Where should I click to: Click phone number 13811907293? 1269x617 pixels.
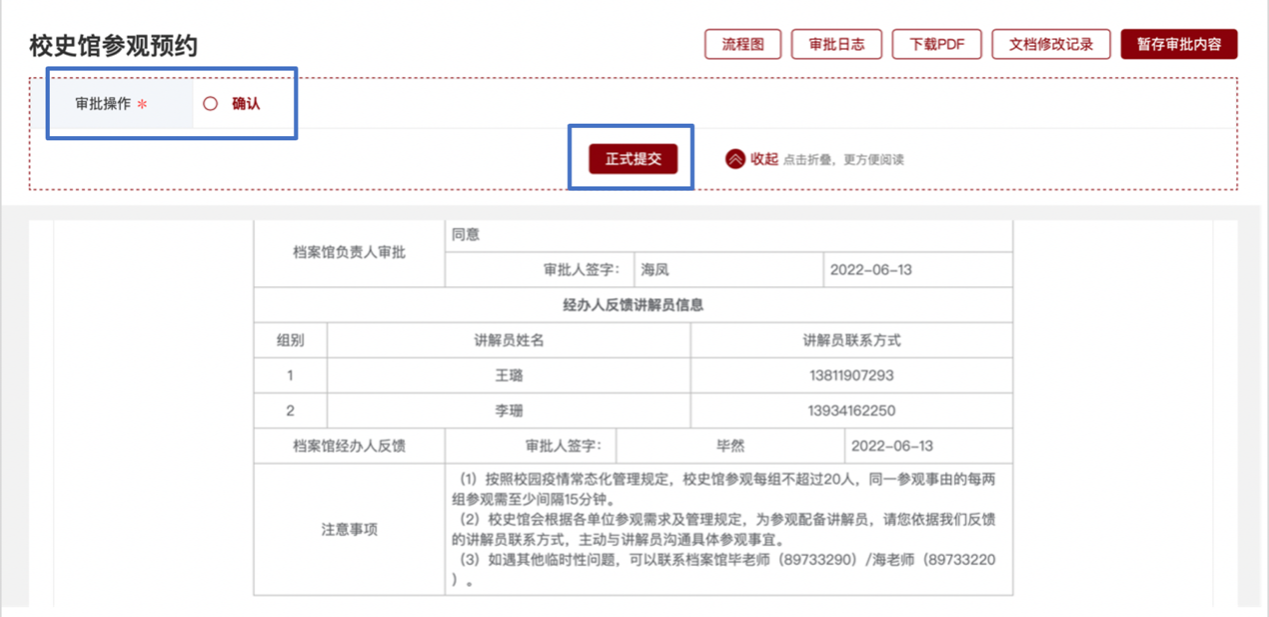tap(851, 376)
